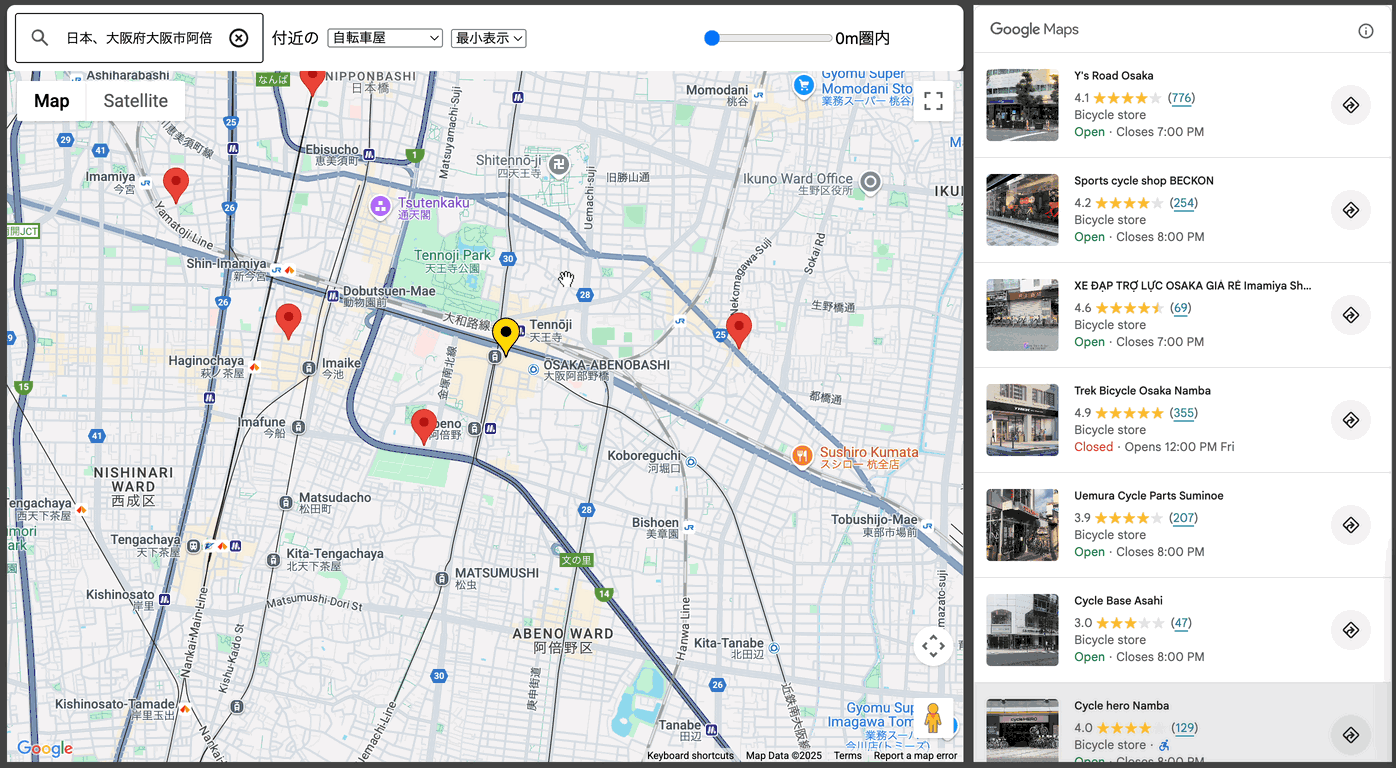Viewport: 1396px width, 768px height.
Task: Open 69 reviews link
Action: [x=1181, y=308]
